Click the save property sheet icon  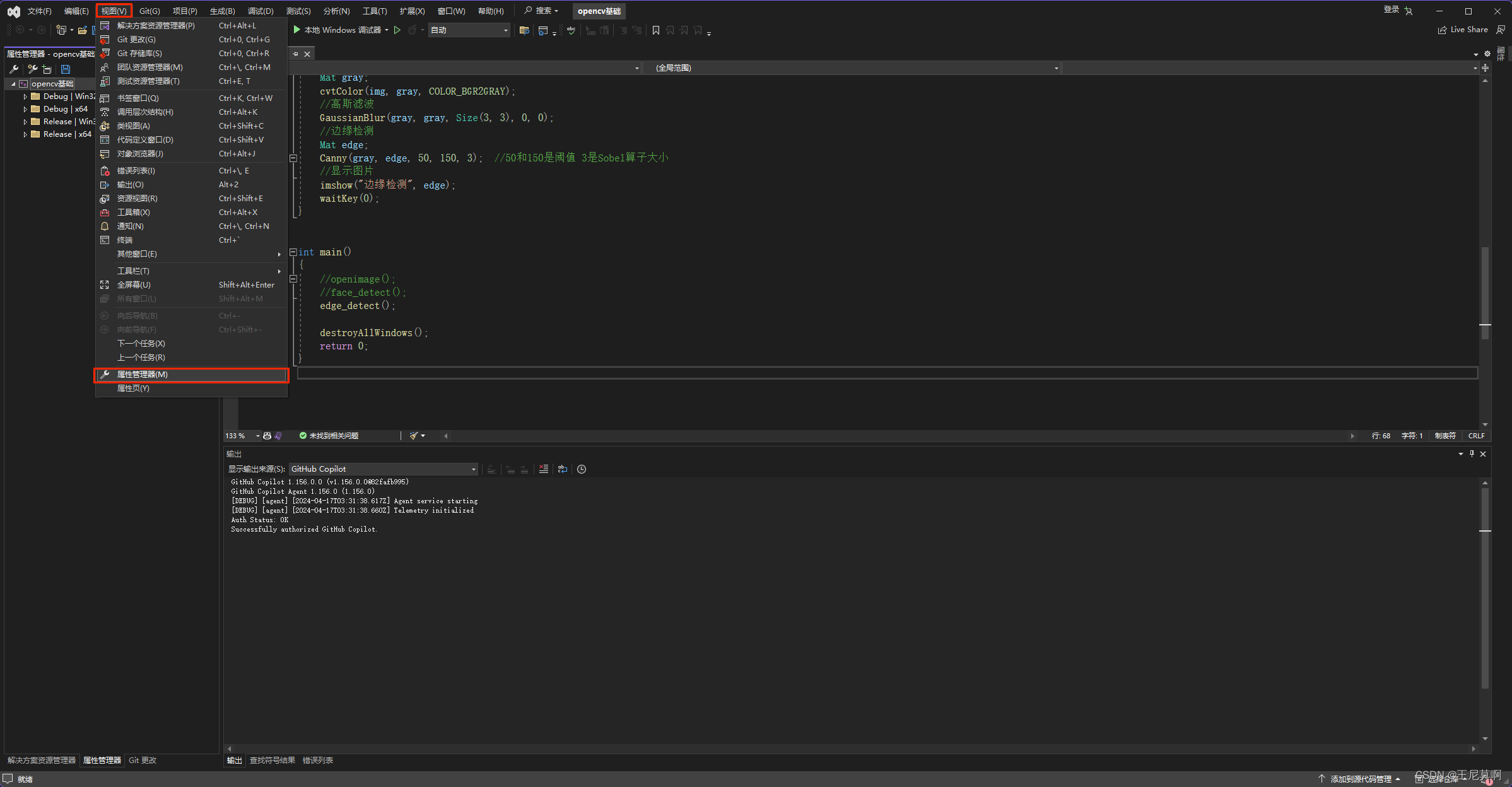(x=66, y=69)
